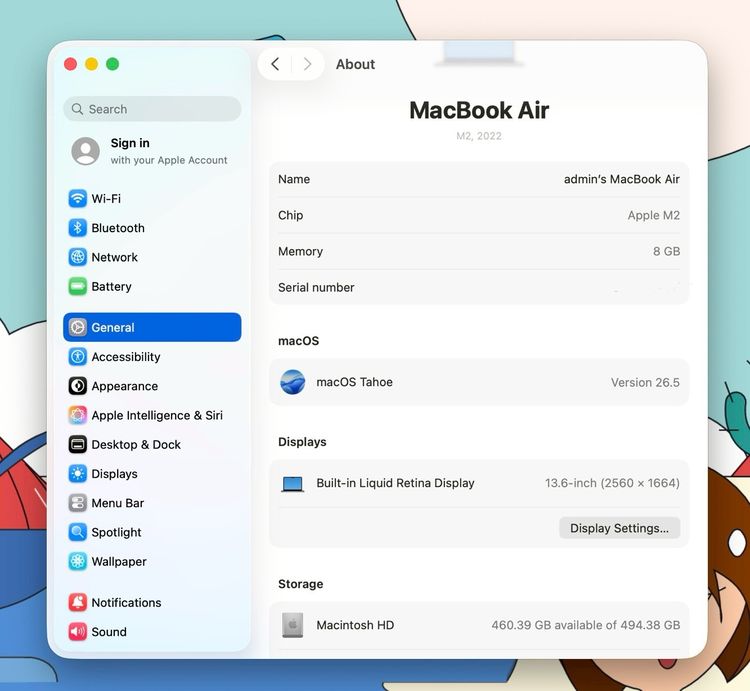750x691 pixels.
Task: Click the Apple M2 chip value
Action: [654, 215]
